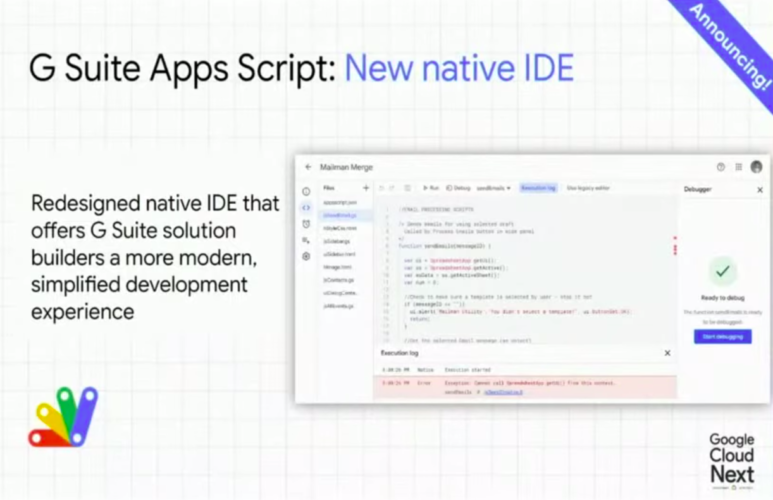Open the Executions list icon in sidebar
Image resolution: width=773 pixels, height=500 pixels.
(x=306, y=240)
